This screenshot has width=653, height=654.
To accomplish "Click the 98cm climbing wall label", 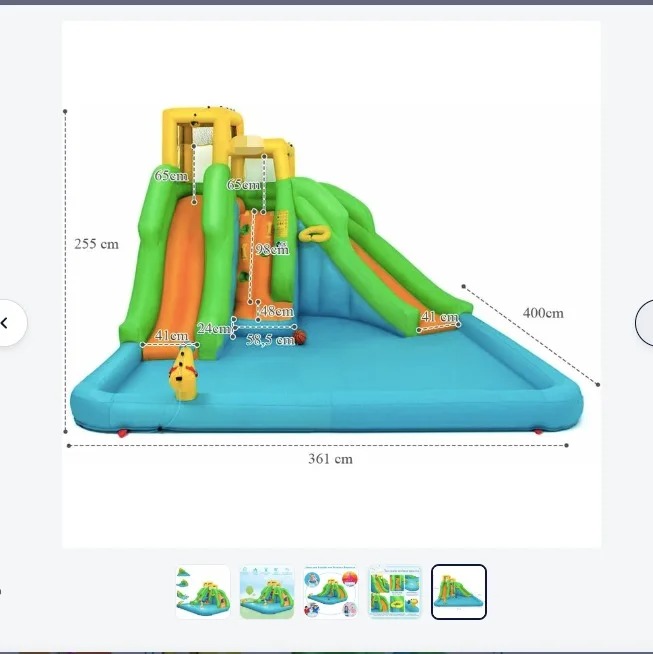I will [272, 249].
